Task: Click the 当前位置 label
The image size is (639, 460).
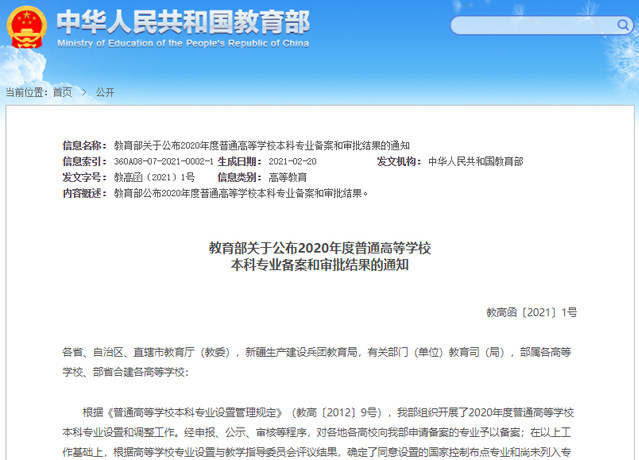Action: 27,92
